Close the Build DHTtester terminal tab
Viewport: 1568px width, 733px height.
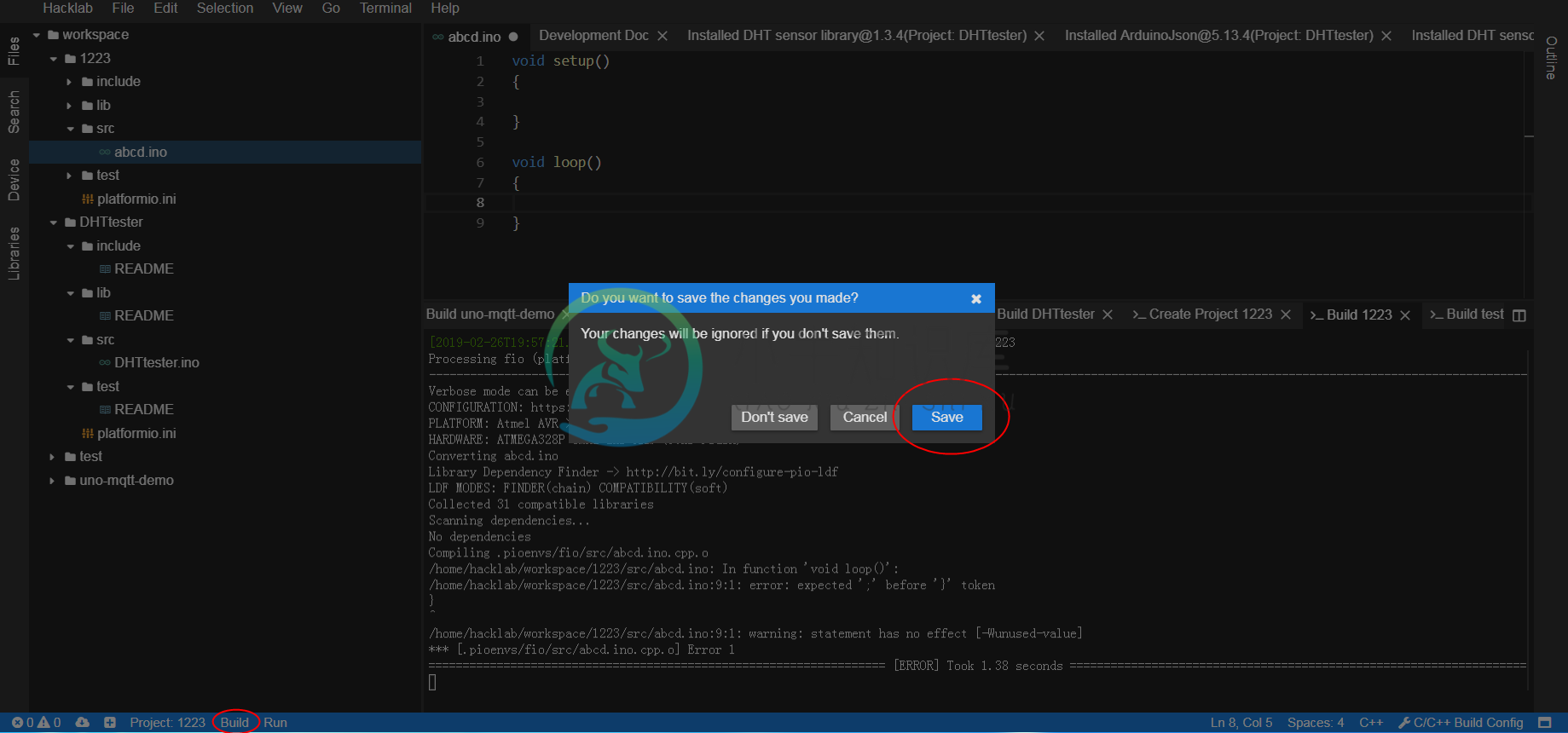click(1108, 315)
